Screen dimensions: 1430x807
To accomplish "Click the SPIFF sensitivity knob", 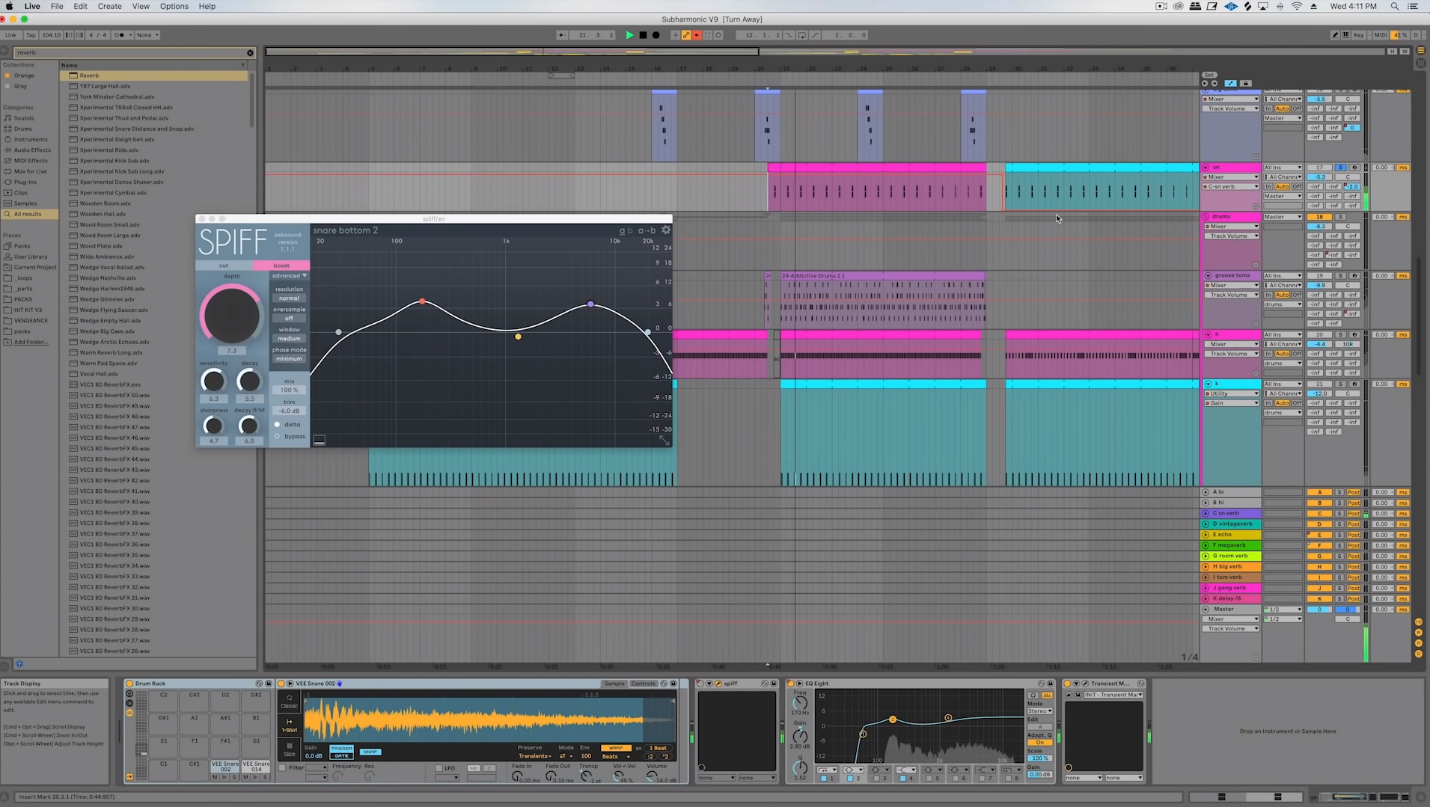I will 213,380.
